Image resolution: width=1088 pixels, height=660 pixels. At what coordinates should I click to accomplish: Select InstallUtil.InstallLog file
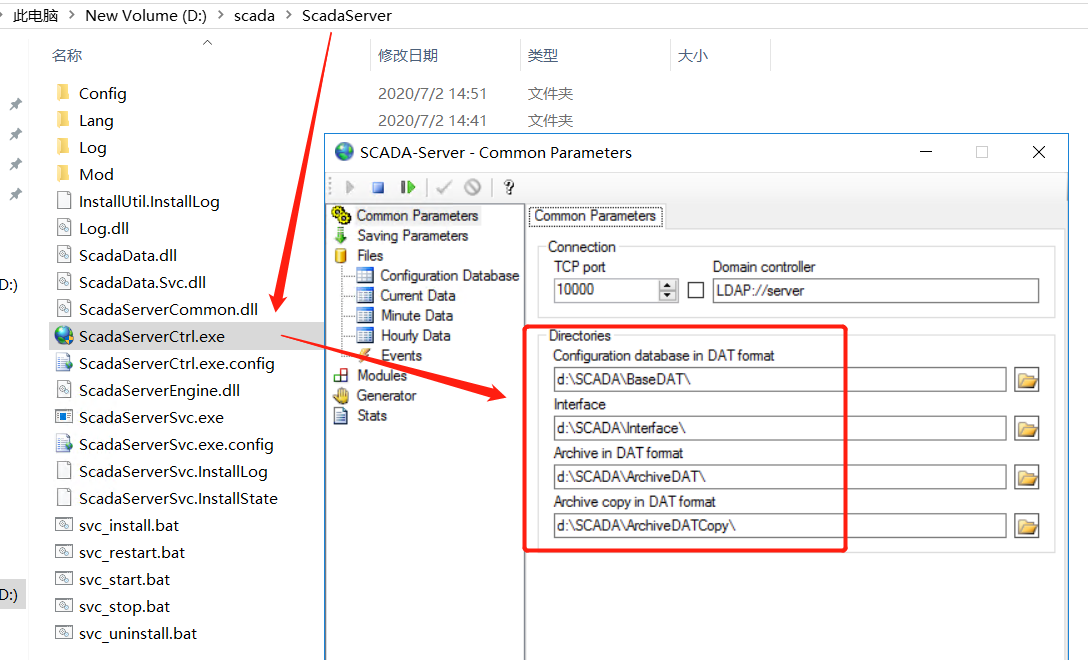148,202
